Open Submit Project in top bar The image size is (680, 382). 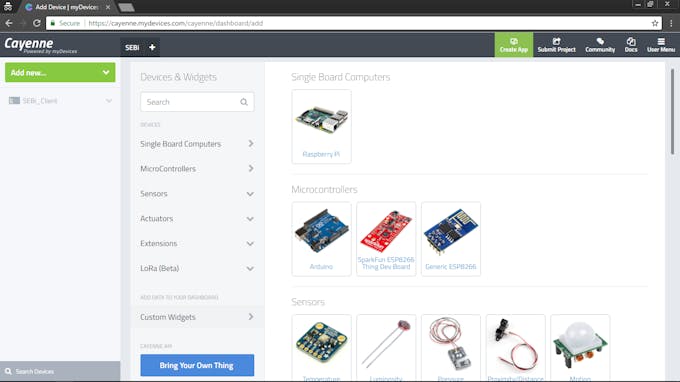tap(556, 45)
